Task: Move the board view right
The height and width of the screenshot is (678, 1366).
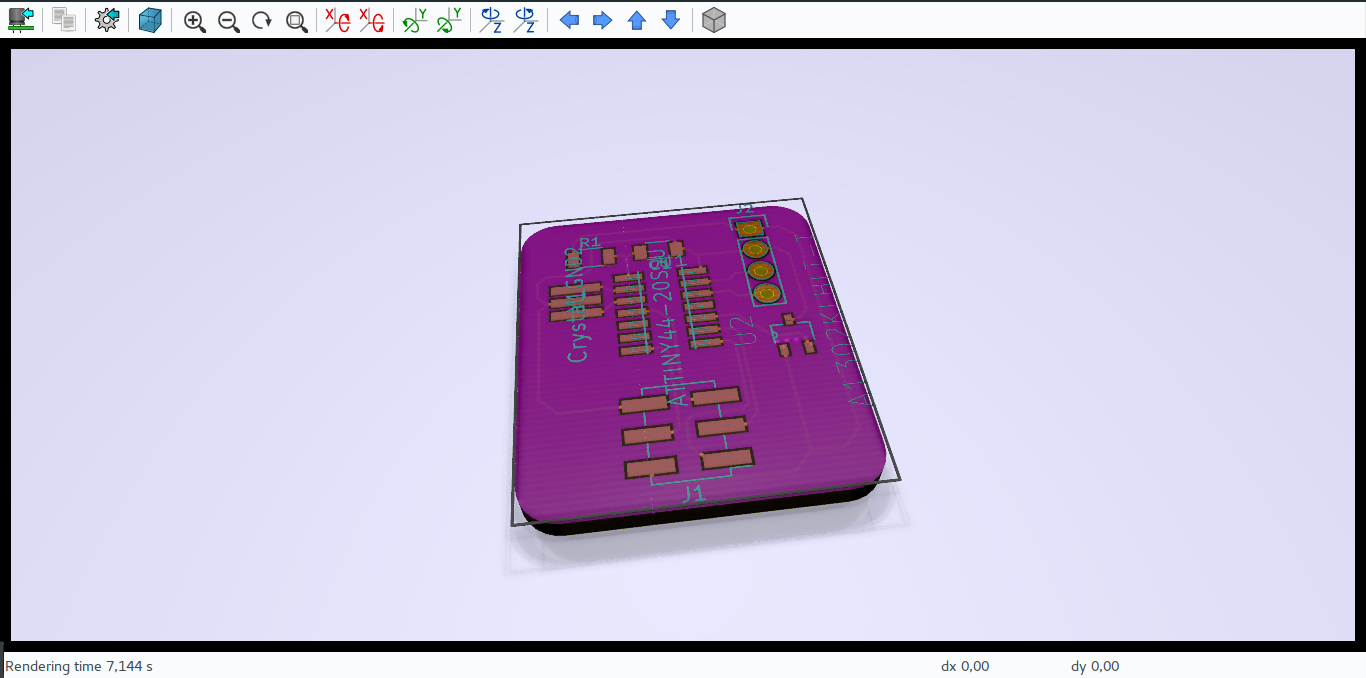Action: pyautogui.click(x=602, y=18)
